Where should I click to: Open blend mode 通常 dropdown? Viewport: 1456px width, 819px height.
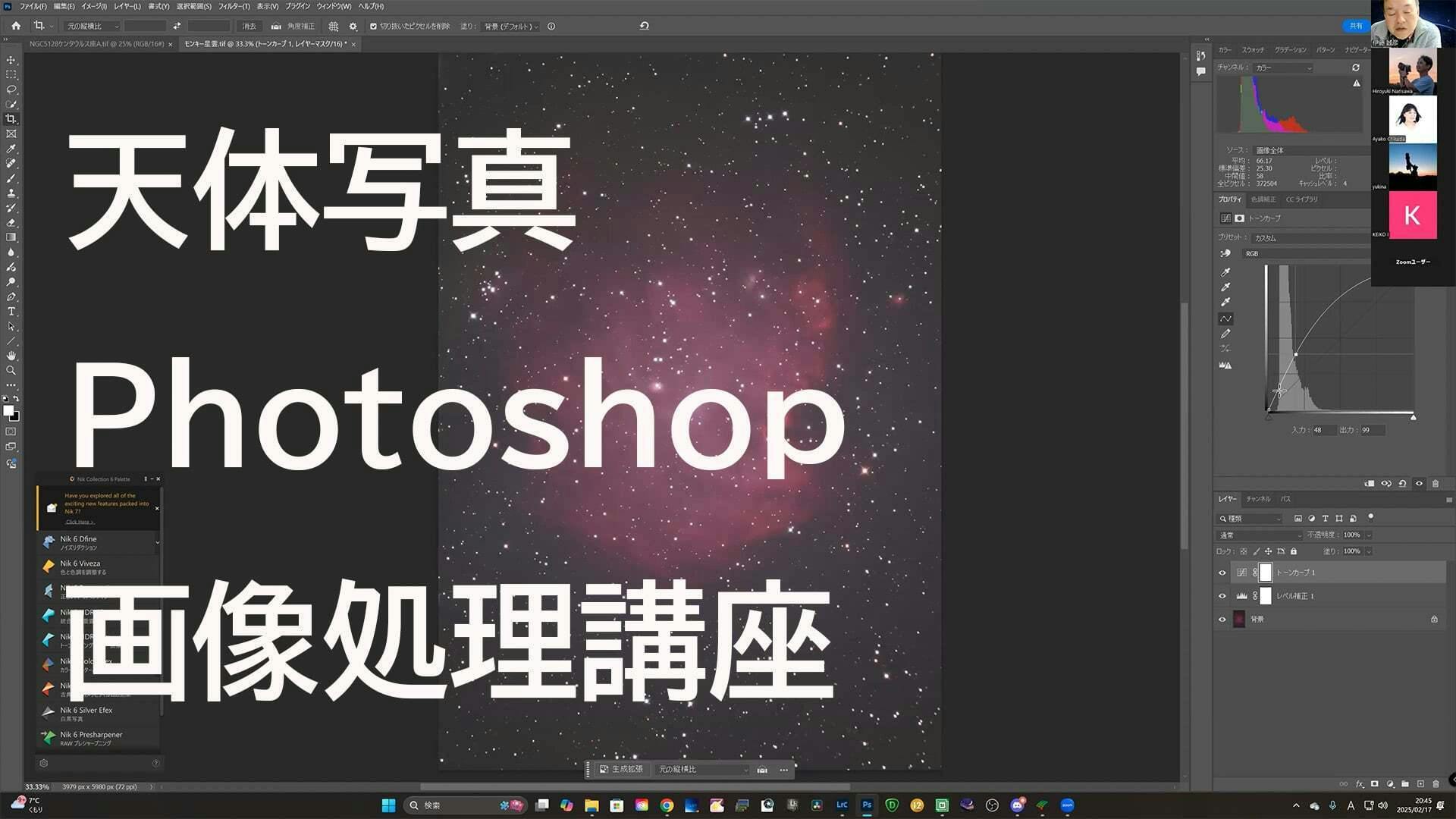coord(1260,535)
